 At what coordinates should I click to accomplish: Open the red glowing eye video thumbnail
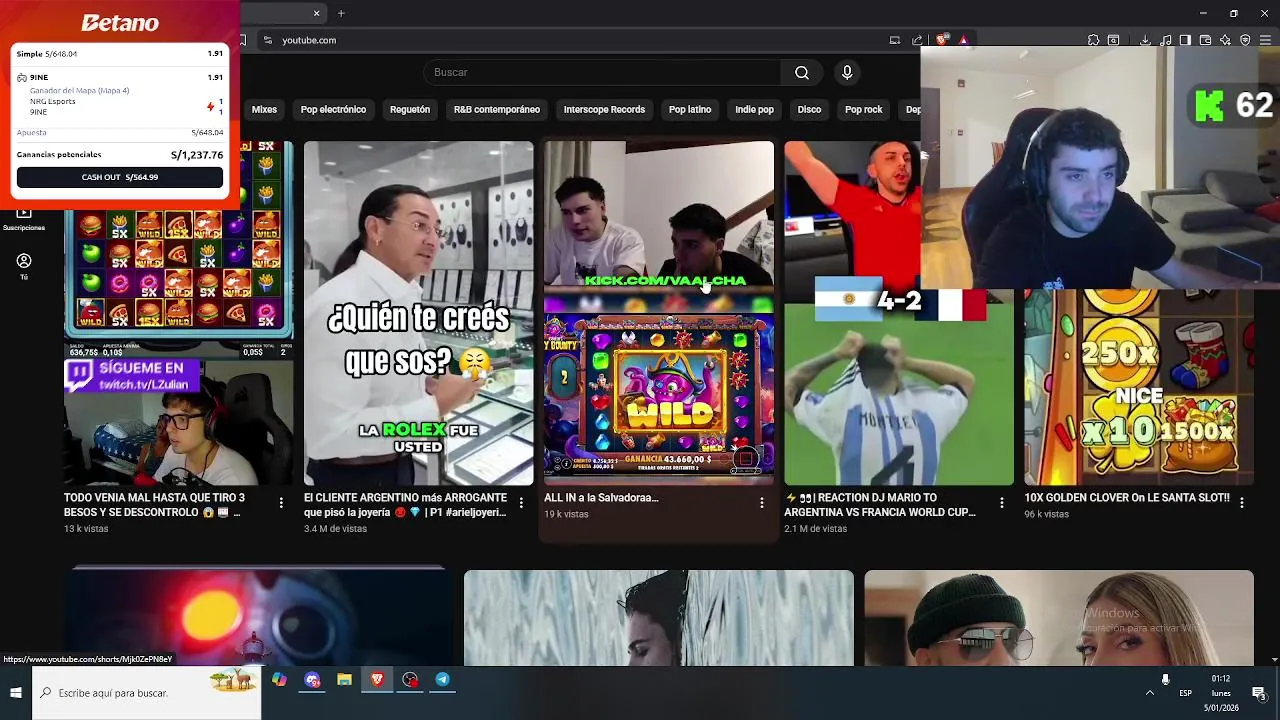[x=258, y=616]
